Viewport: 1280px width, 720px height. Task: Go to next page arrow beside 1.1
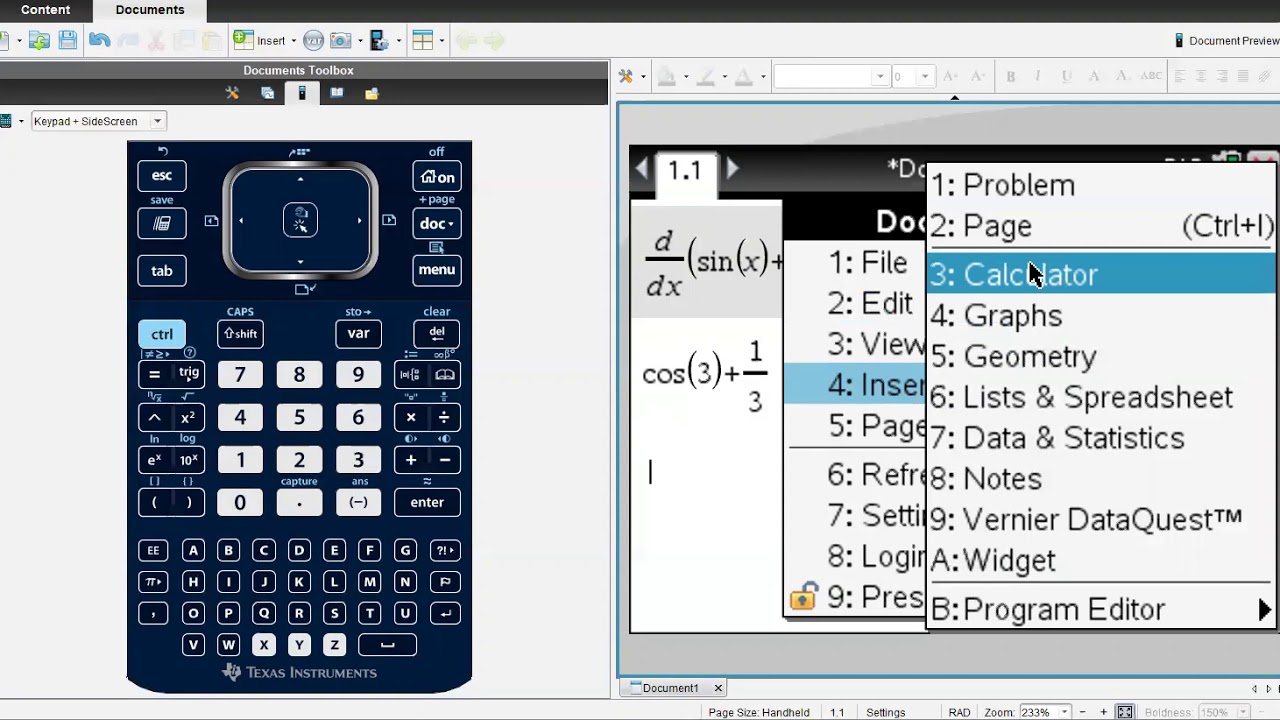pos(733,169)
